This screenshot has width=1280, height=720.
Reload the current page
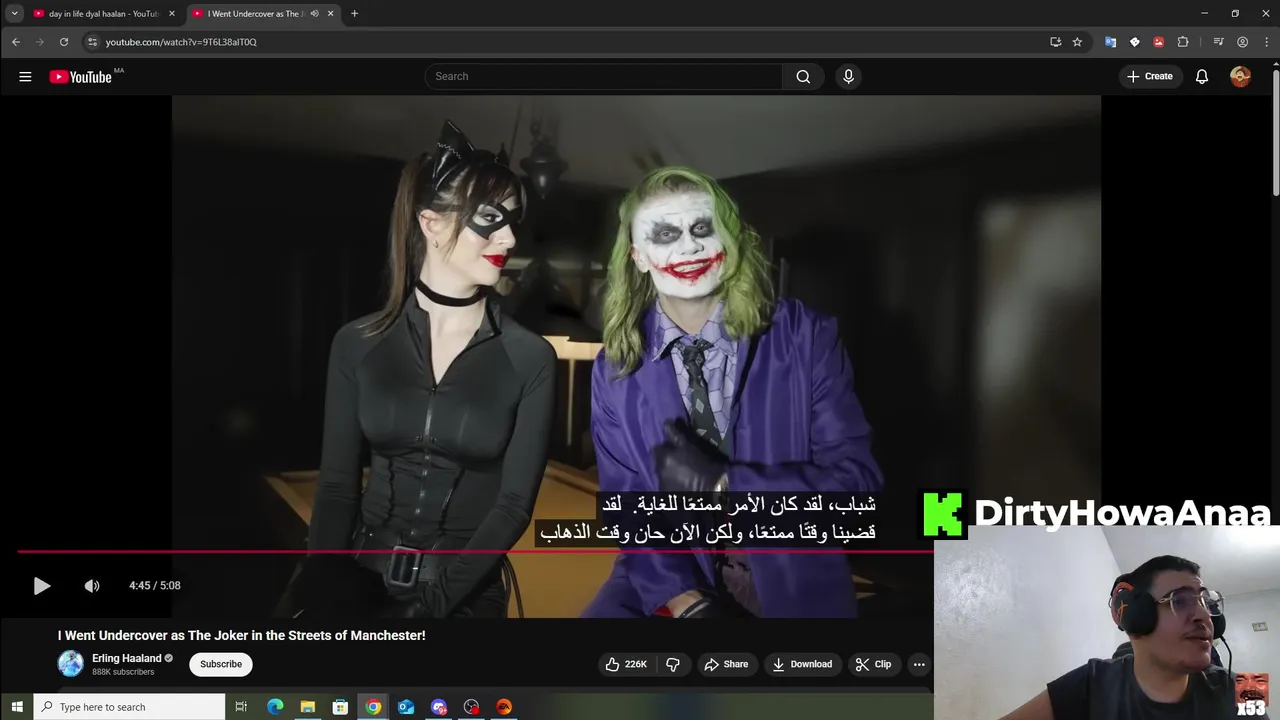coord(64,42)
